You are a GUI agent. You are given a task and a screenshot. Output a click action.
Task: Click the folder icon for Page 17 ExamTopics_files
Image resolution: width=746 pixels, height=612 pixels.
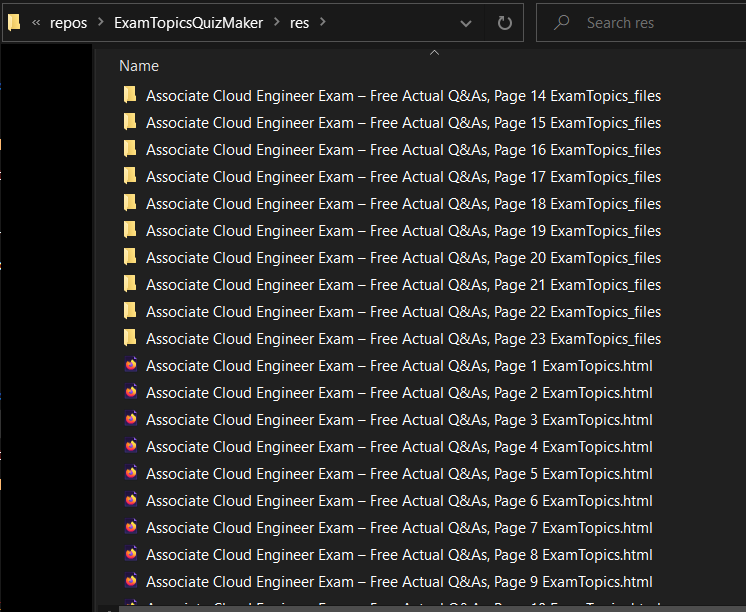pyautogui.click(x=130, y=176)
